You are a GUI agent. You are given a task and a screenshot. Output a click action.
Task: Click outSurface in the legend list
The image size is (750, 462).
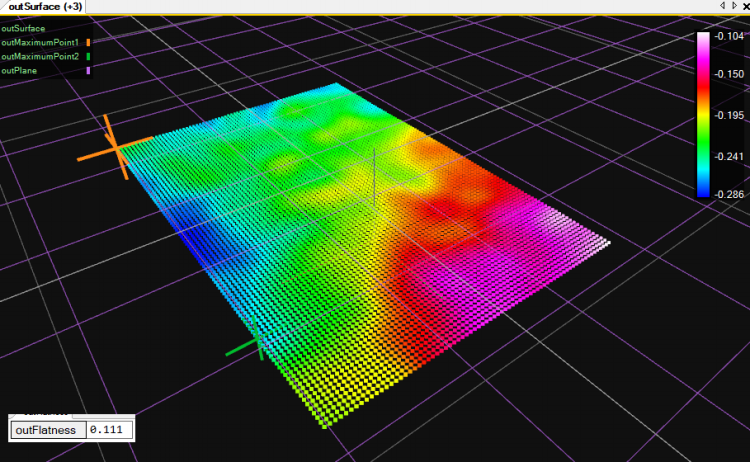click(x=23, y=29)
